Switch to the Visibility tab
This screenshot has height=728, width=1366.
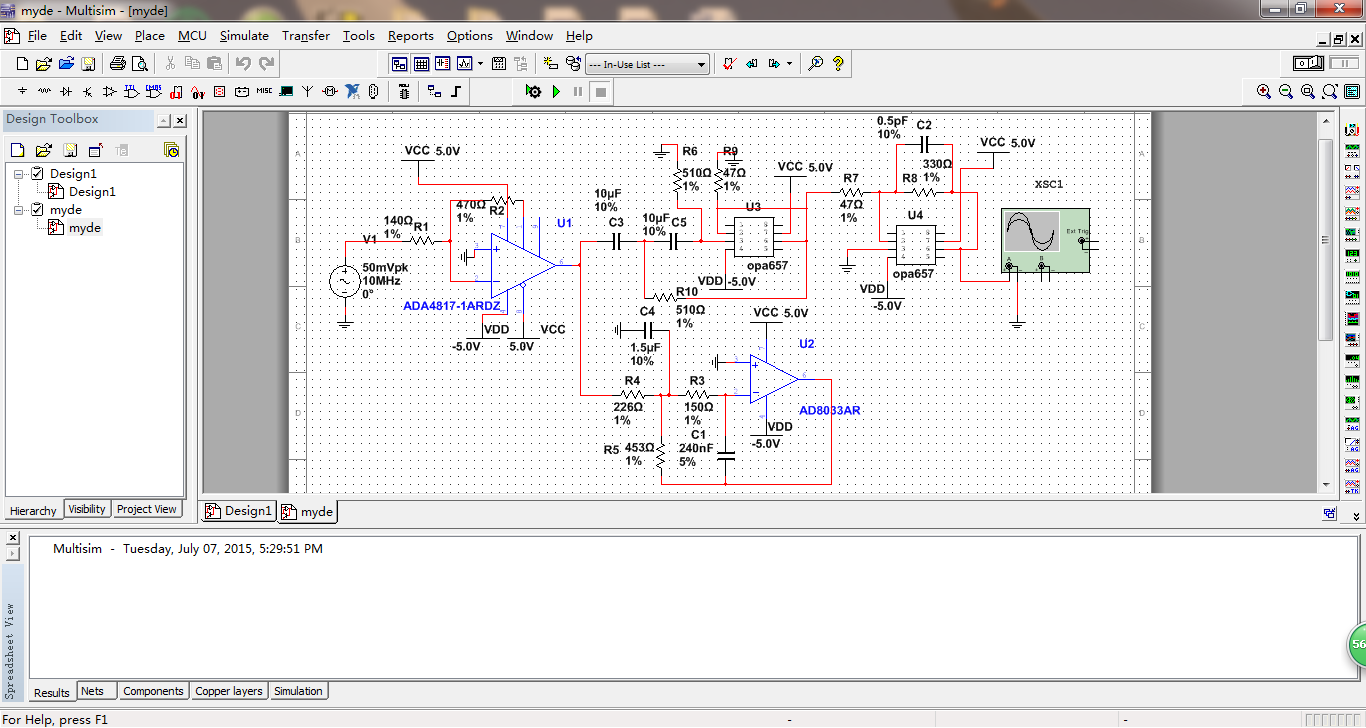click(x=87, y=509)
